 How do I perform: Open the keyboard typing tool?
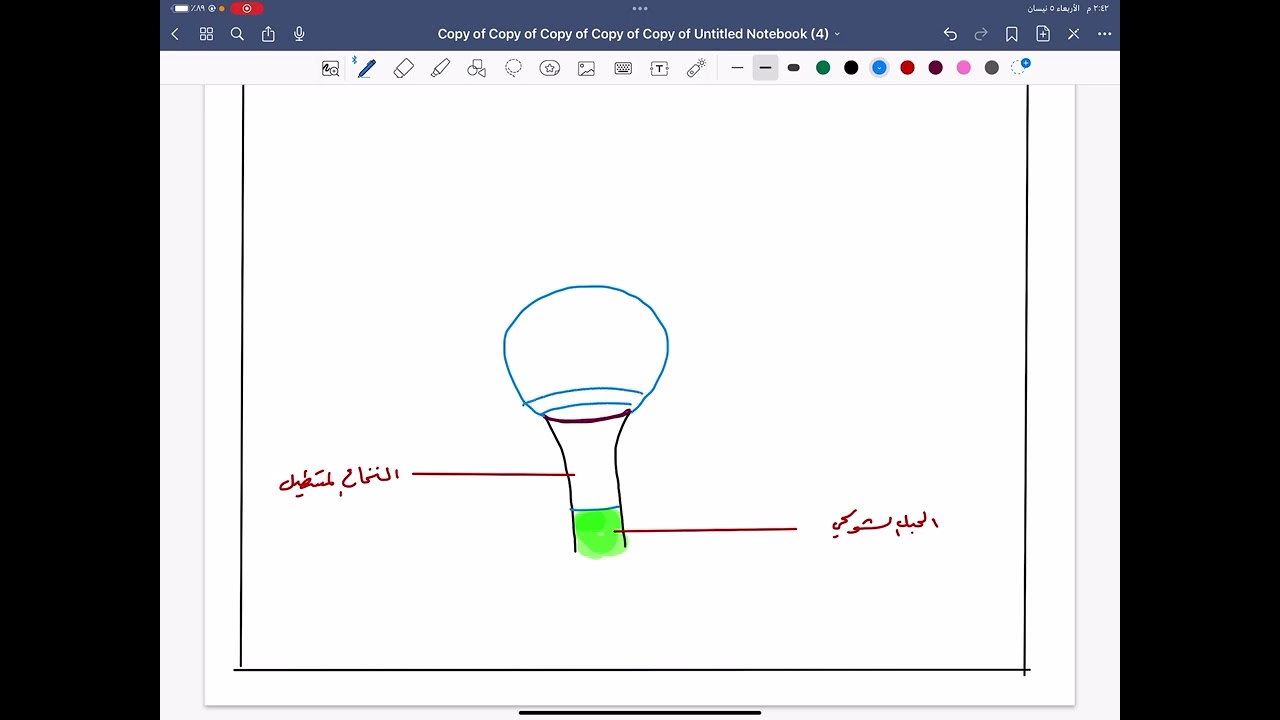623,68
